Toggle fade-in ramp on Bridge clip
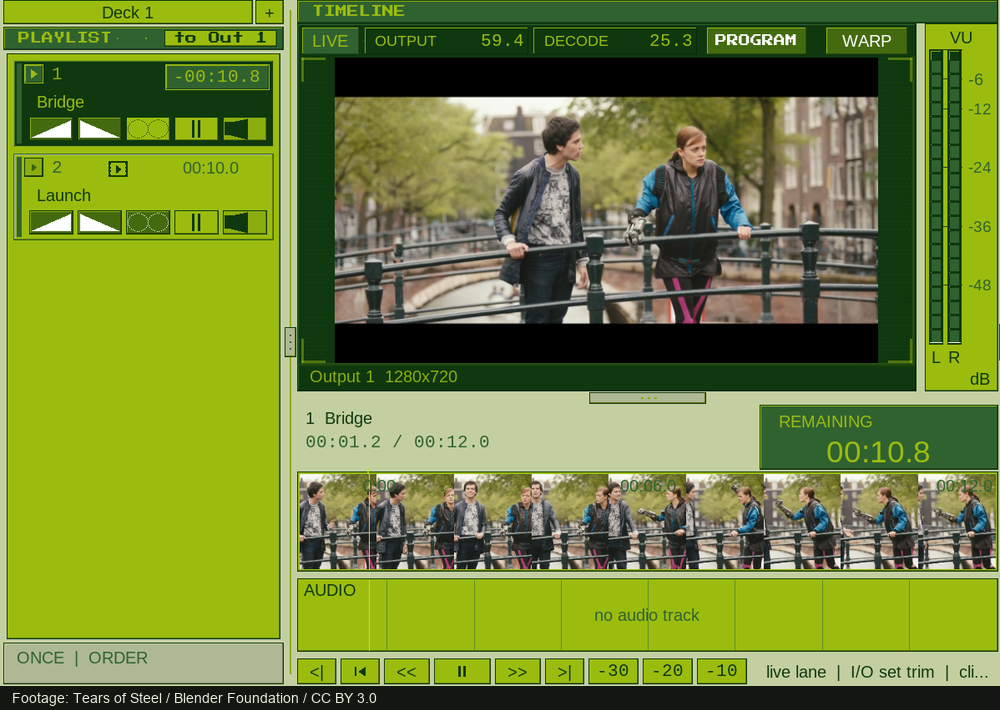1000x710 pixels. tap(51, 129)
